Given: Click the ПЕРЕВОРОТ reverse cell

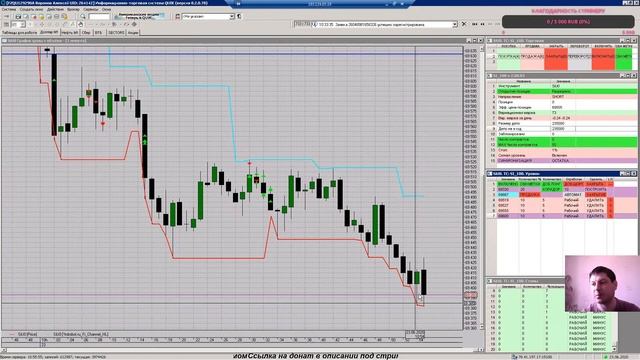Looking at the screenshot, I should coord(580,56).
